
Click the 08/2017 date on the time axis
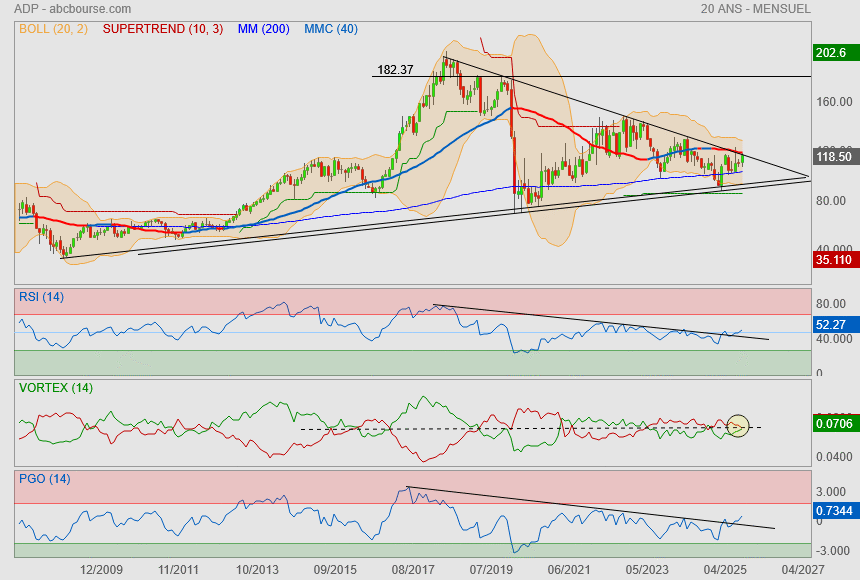pyautogui.click(x=413, y=569)
